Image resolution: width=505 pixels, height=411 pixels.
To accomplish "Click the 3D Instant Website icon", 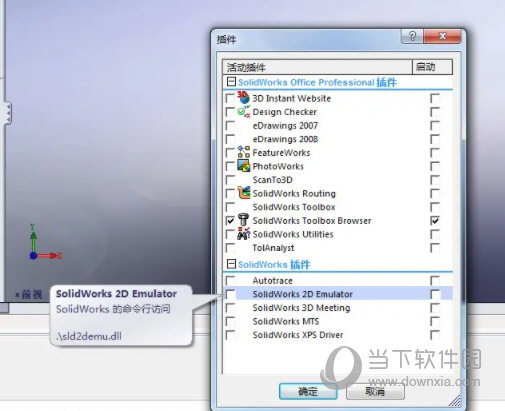I will coord(243,97).
